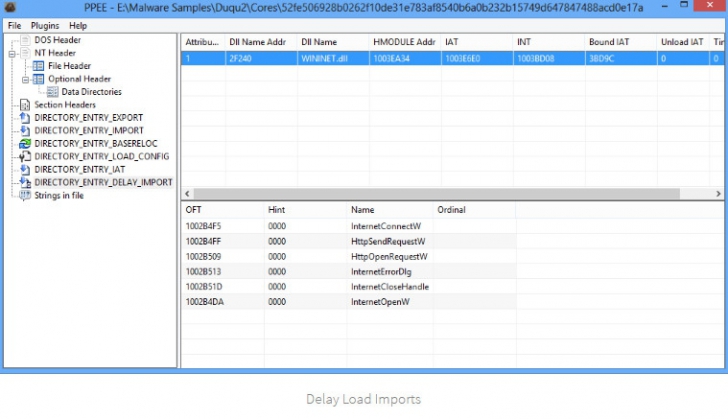Click the Attribu... column header
This screenshot has height=419, width=728.
coord(203,42)
